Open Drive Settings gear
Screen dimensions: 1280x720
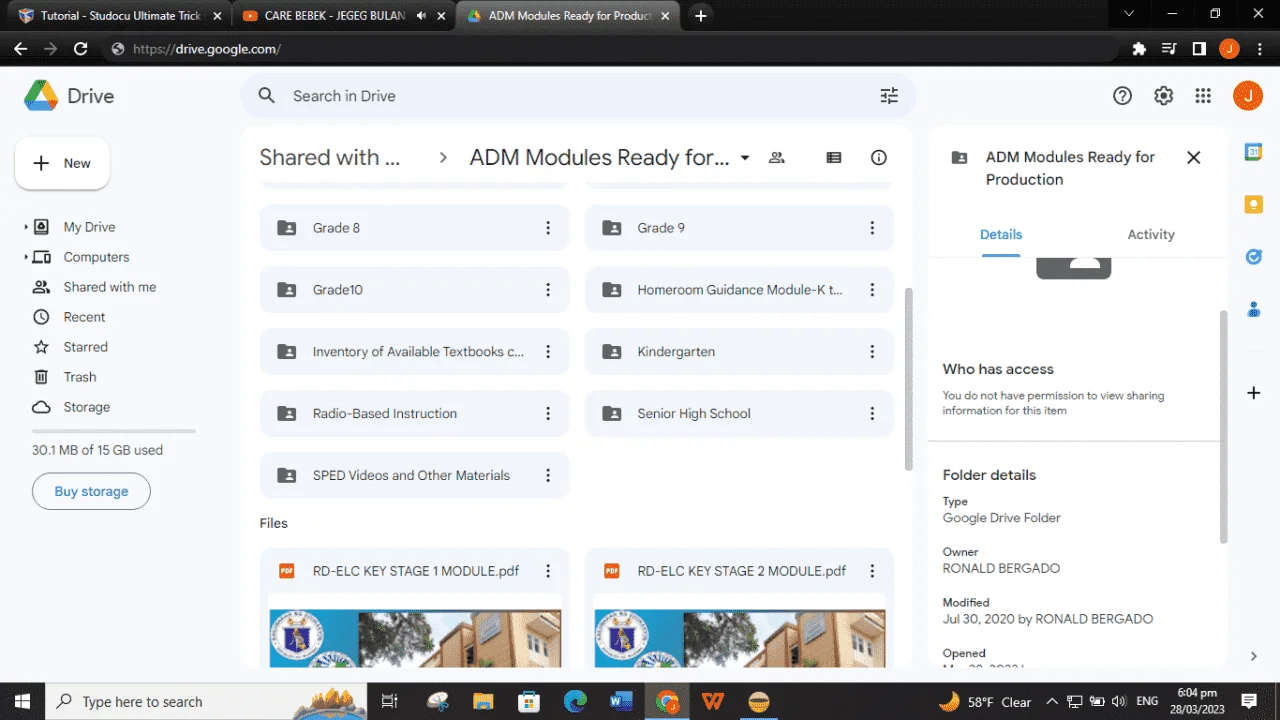click(1163, 96)
